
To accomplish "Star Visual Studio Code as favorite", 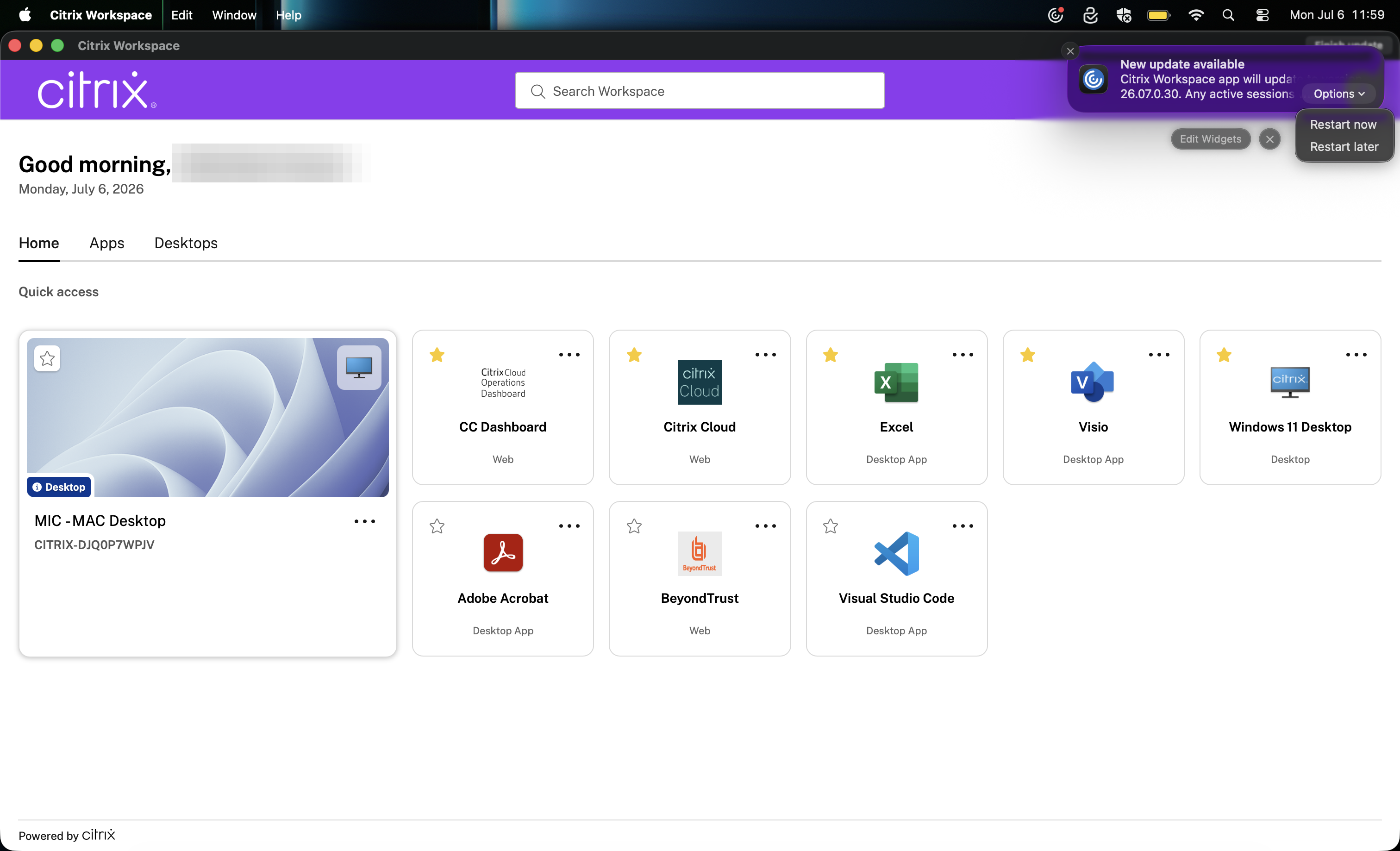I will pos(831,526).
